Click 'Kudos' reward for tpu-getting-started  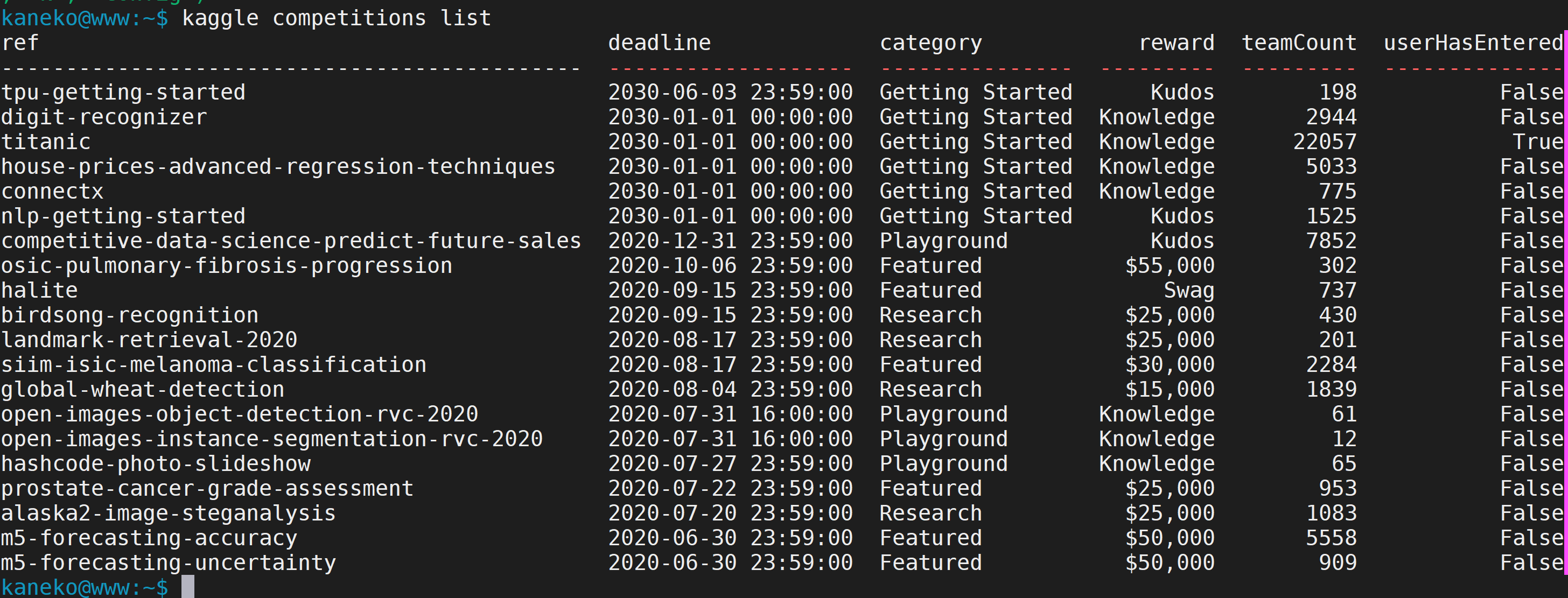click(1182, 93)
